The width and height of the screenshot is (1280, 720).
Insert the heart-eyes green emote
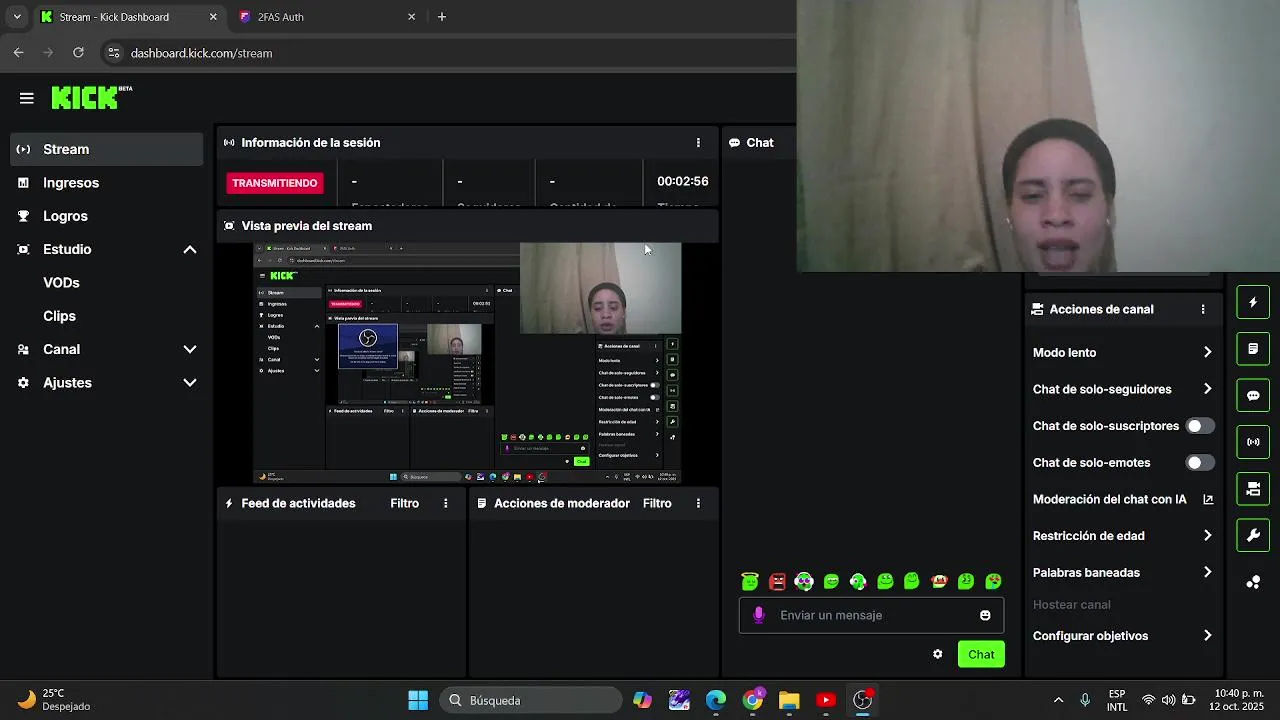993,581
